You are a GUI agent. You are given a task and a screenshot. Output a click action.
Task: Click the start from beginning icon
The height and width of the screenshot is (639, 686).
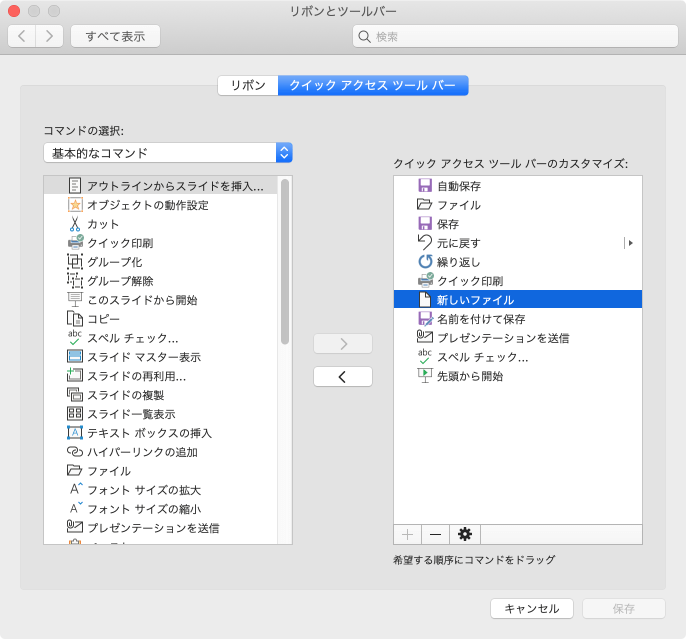424,376
